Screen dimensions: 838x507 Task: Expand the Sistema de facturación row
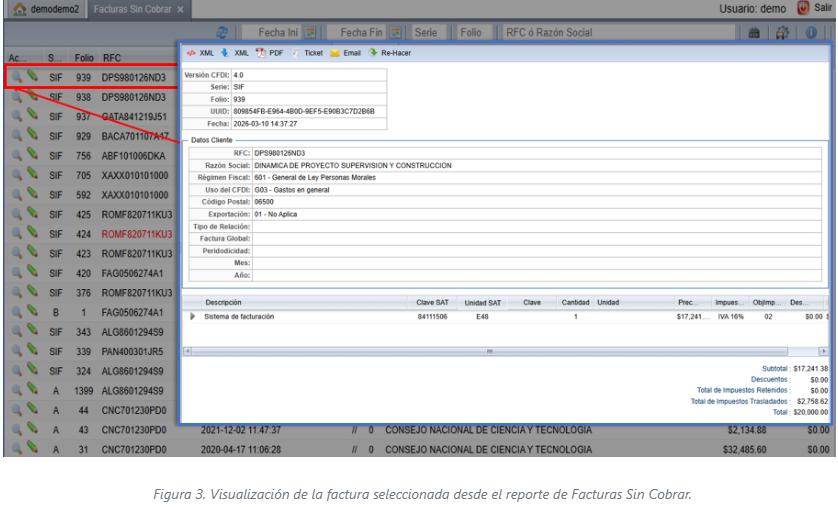pos(193,316)
